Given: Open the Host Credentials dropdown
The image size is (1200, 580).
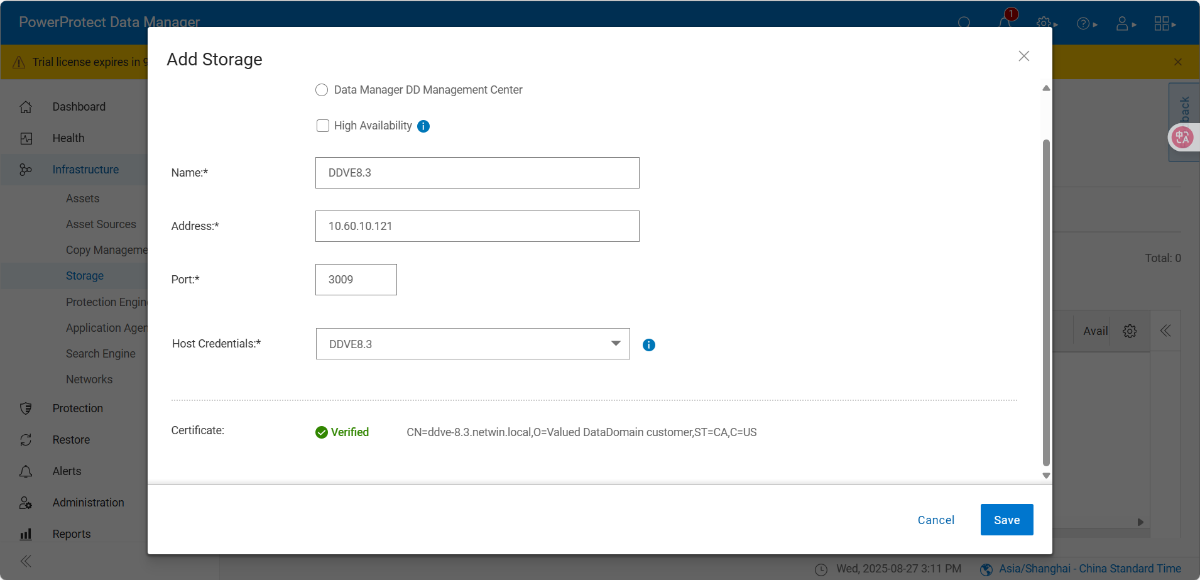Looking at the screenshot, I should click(x=473, y=344).
